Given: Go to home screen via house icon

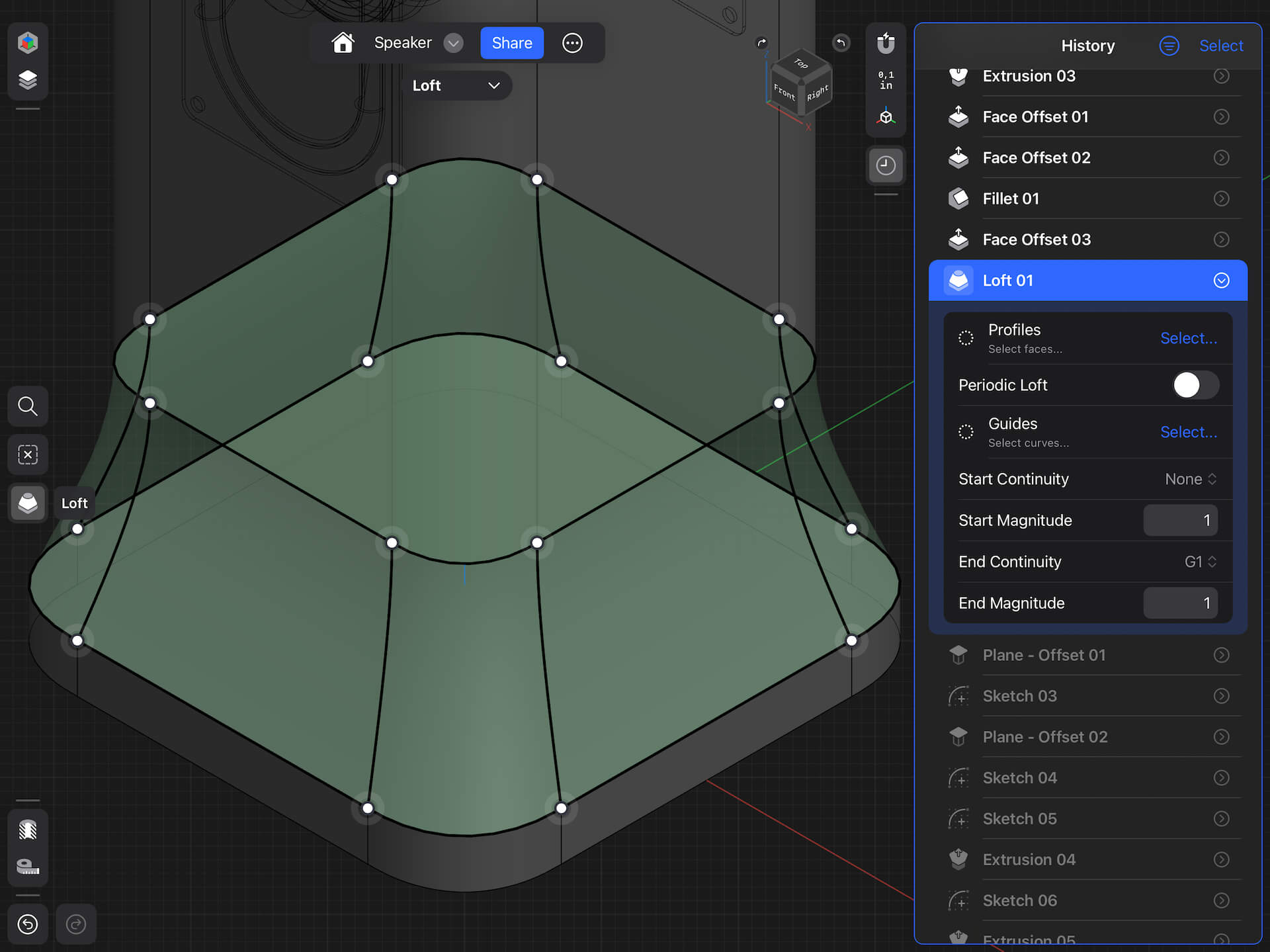Looking at the screenshot, I should [343, 43].
